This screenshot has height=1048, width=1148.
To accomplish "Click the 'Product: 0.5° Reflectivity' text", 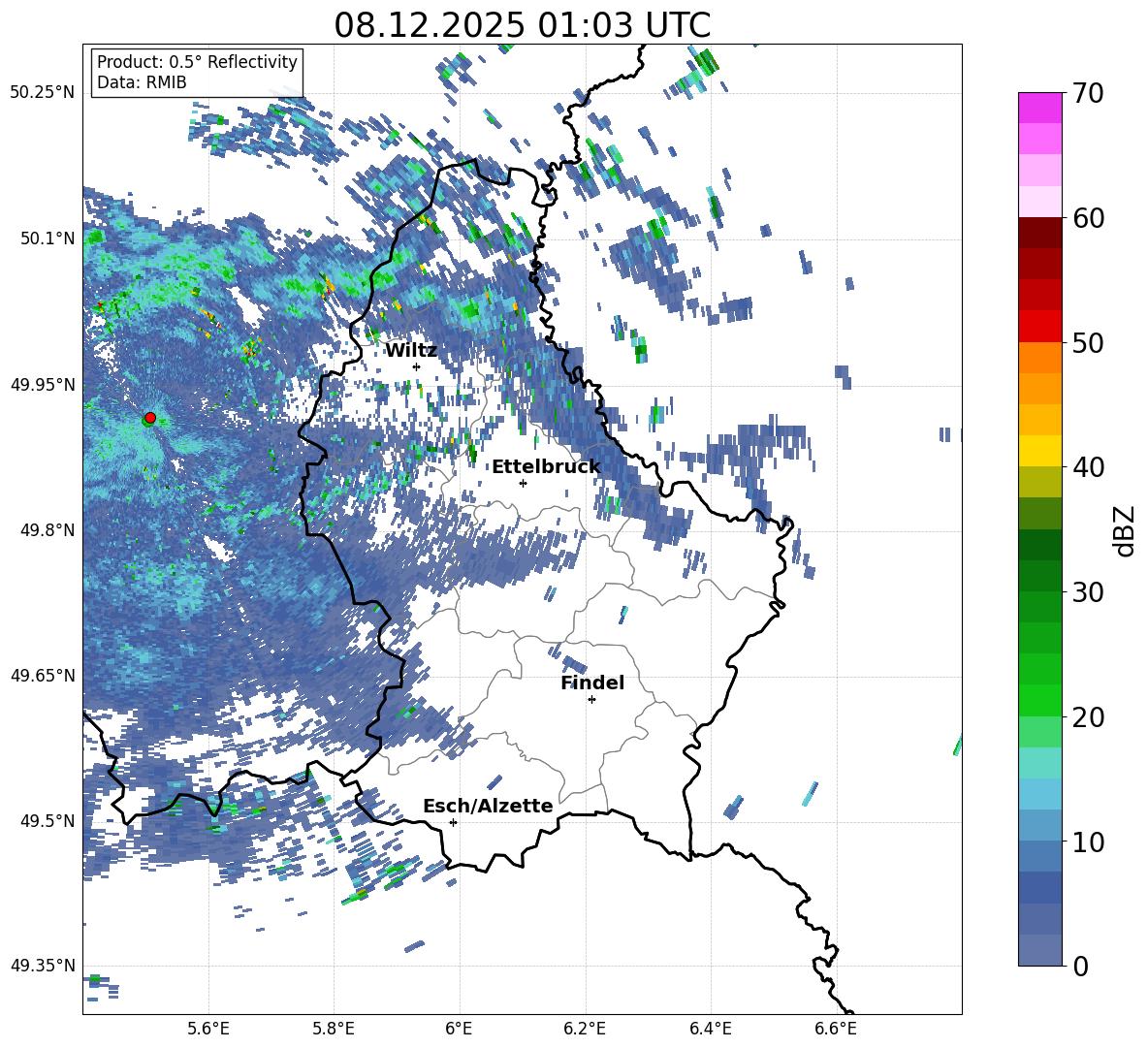I will 197,62.
